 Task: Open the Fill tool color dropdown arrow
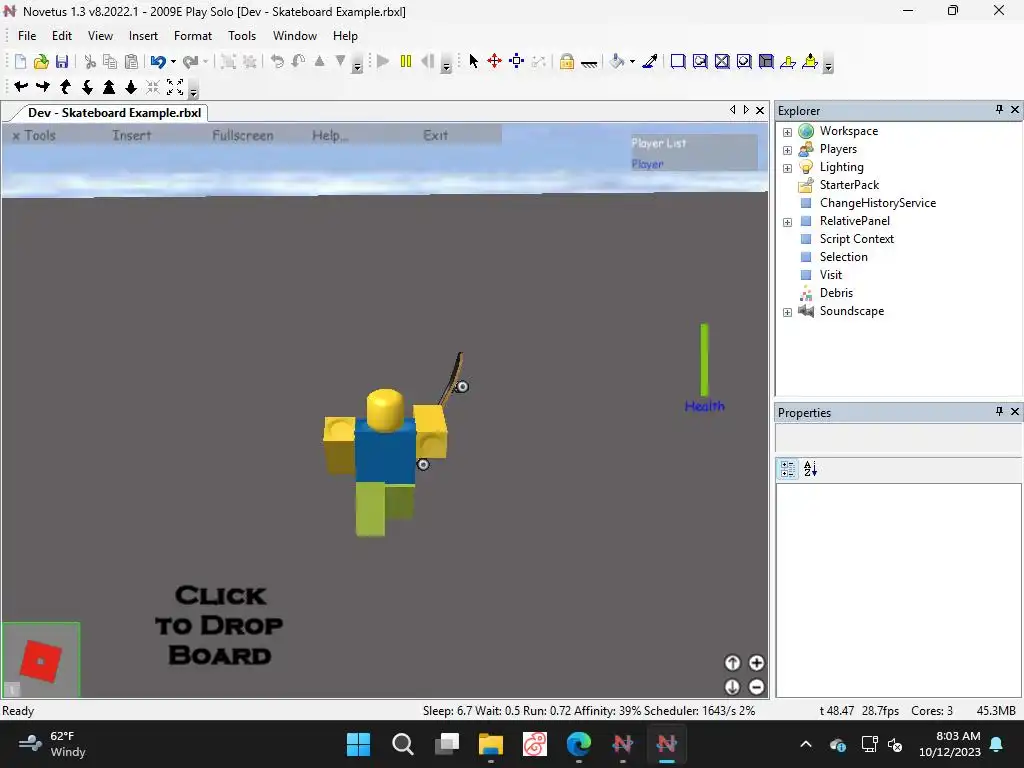point(632,61)
